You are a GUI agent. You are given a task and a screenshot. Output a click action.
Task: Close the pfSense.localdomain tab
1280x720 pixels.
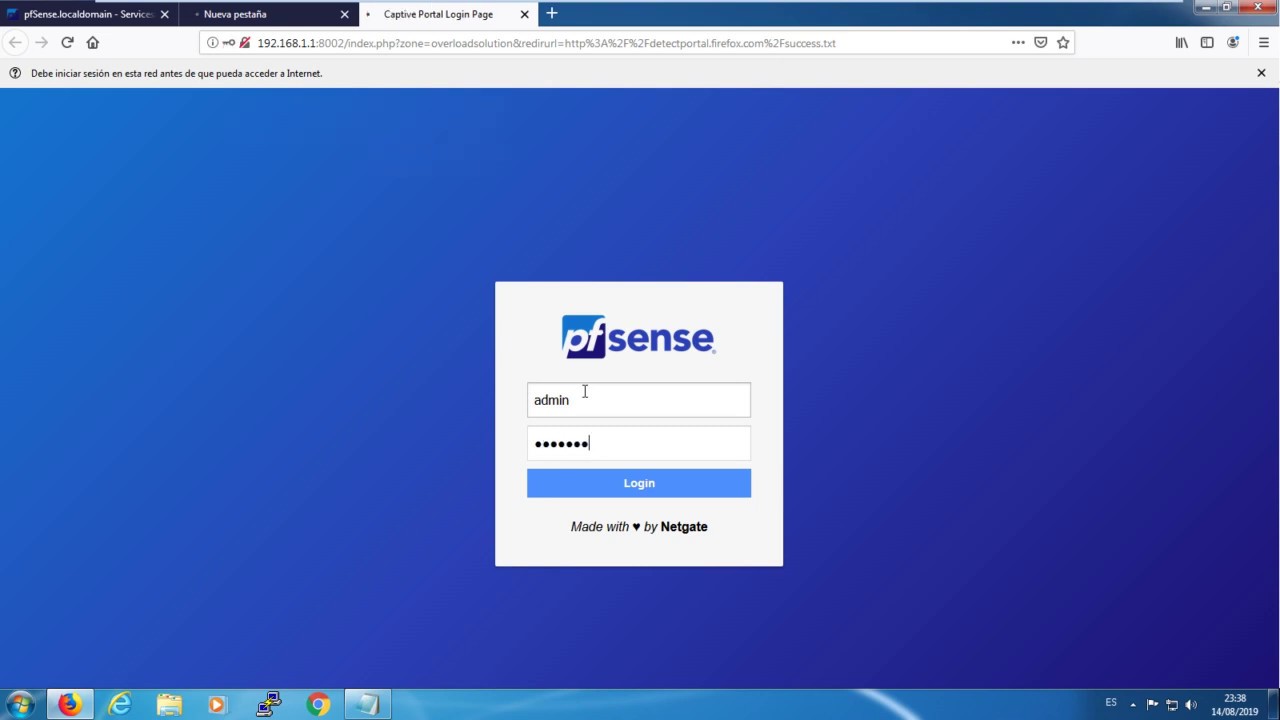coord(165,15)
